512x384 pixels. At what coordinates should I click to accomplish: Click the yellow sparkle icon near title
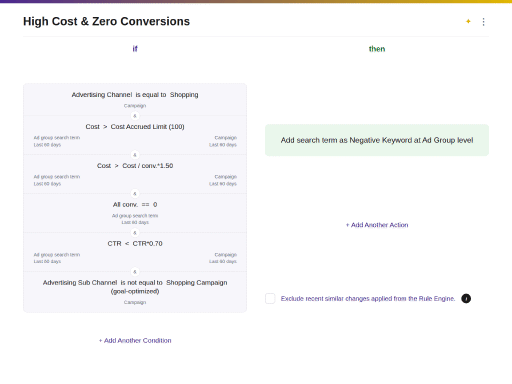coord(468,21)
